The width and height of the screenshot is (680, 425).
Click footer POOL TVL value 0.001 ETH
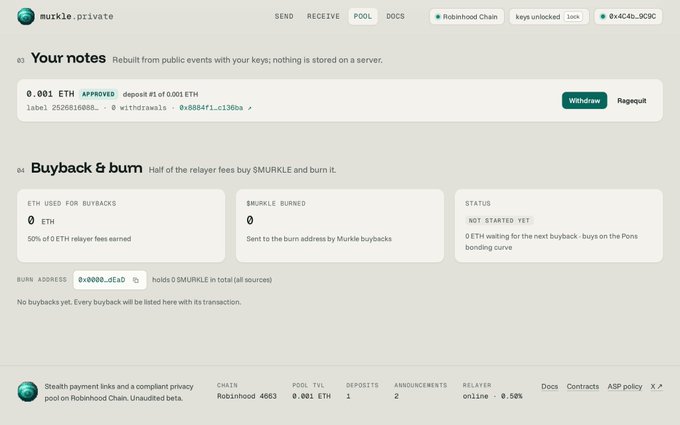311,396
